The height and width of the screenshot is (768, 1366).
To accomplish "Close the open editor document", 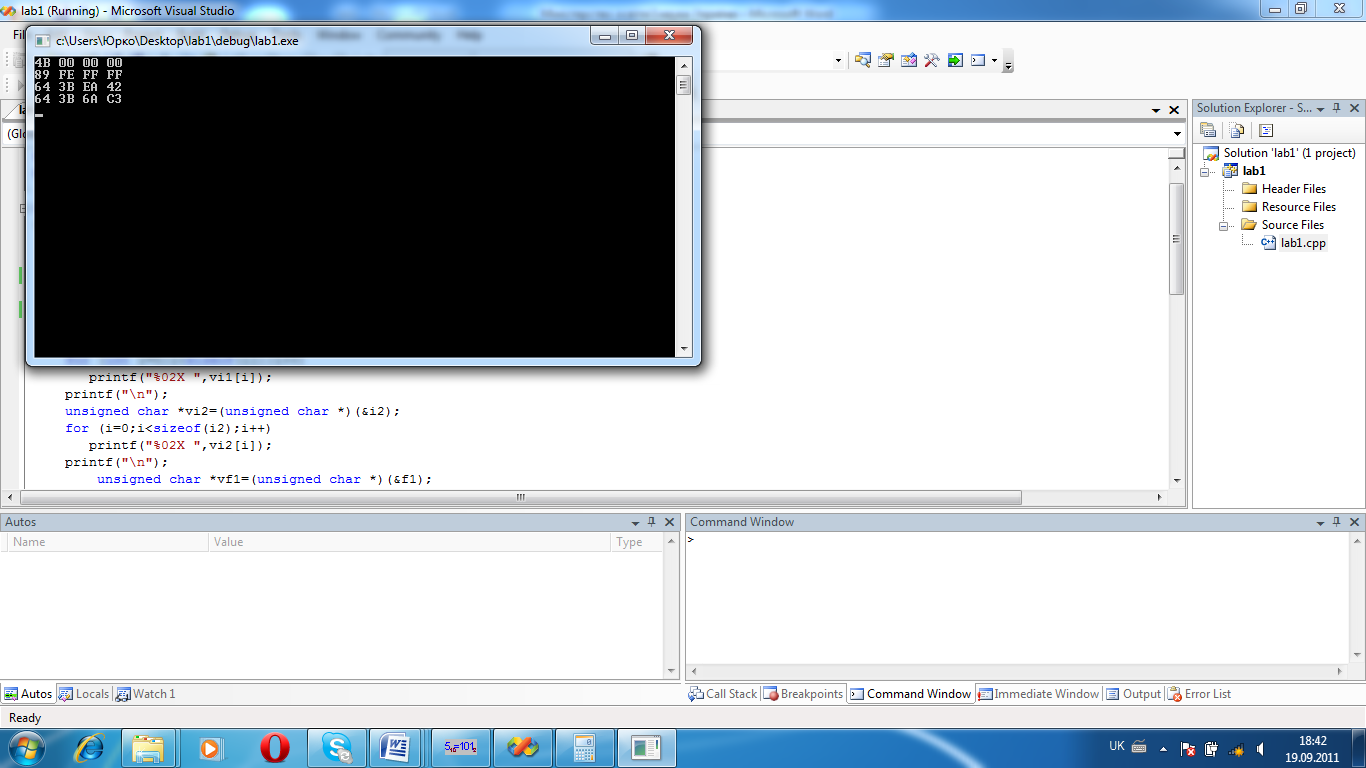I will coord(1173,110).
